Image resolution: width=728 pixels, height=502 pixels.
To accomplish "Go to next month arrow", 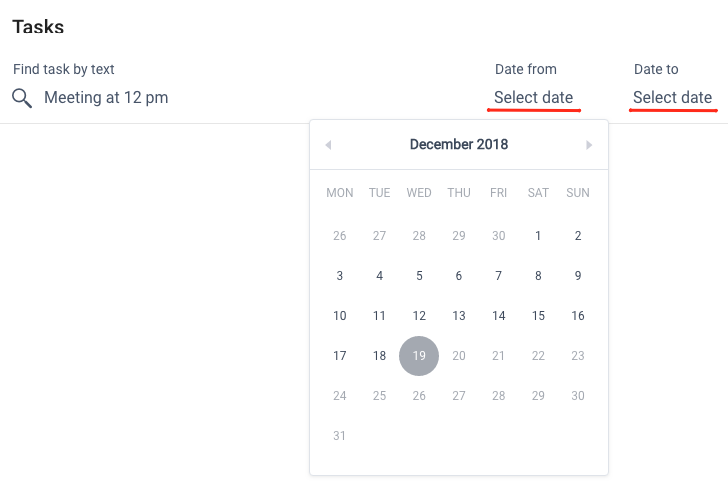I will click(x=589, y=145).
